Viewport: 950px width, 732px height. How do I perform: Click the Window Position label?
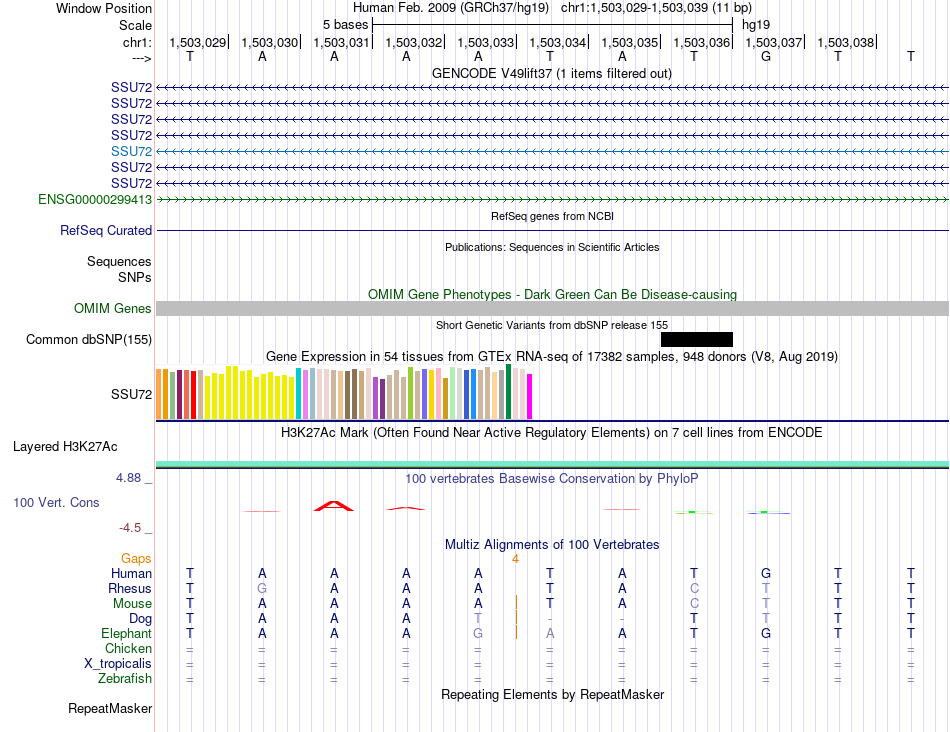tap(104, 8)
